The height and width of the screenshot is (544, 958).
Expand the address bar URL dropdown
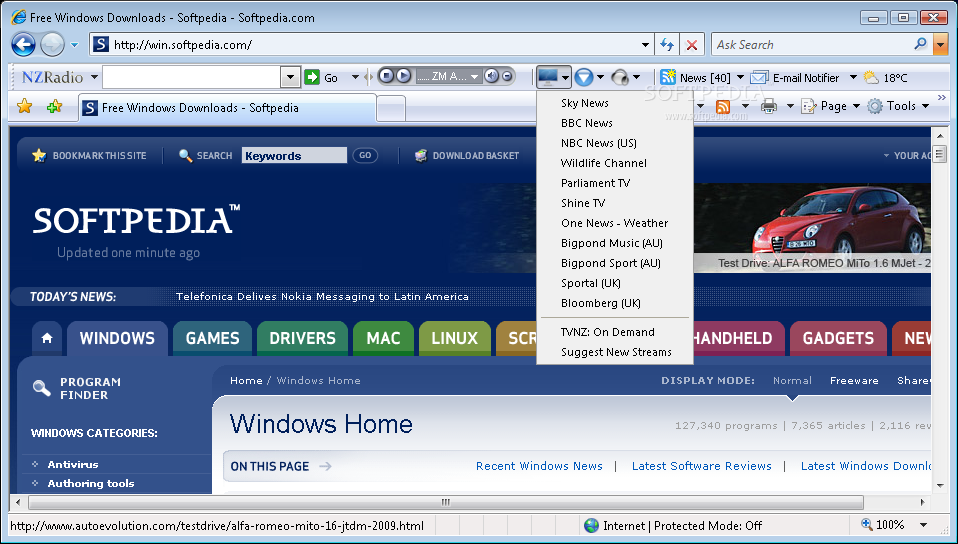[645, 45]
